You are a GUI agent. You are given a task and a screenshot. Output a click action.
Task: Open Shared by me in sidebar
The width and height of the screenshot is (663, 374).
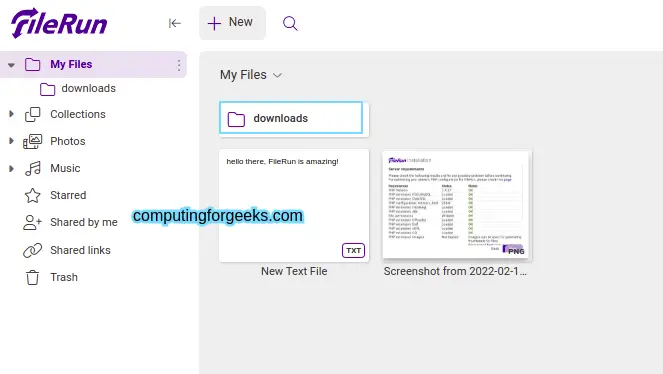[84, 222]
